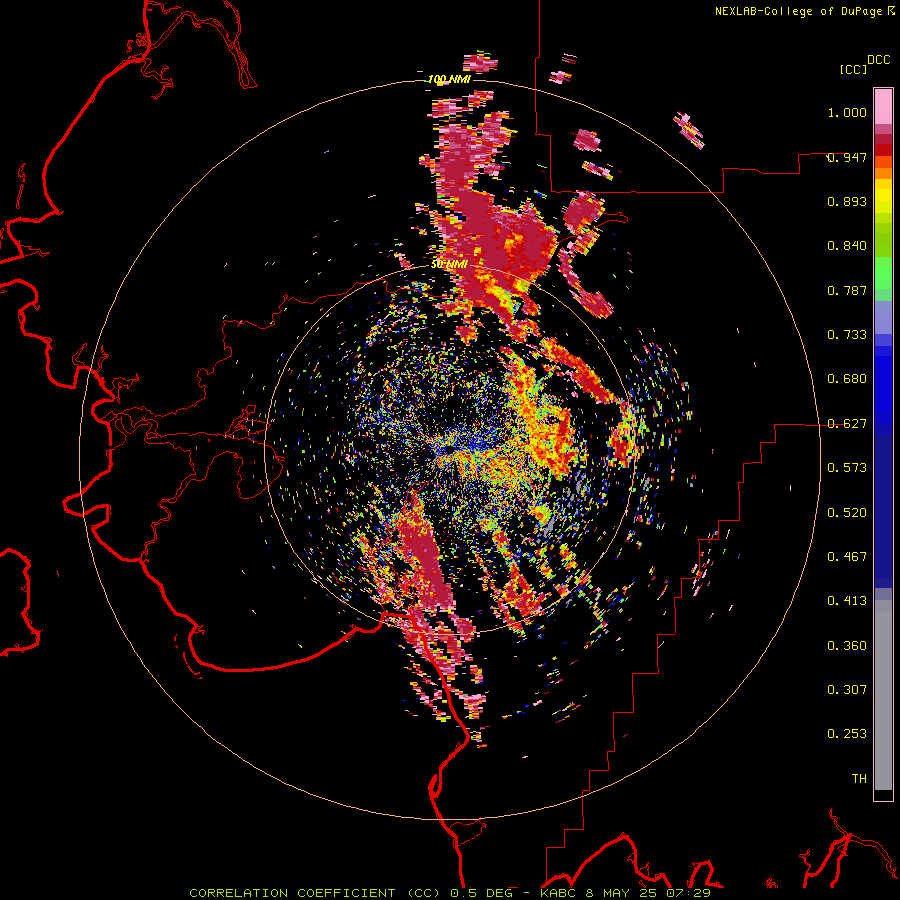Select the 0.787 scale value

click(847, 290)
